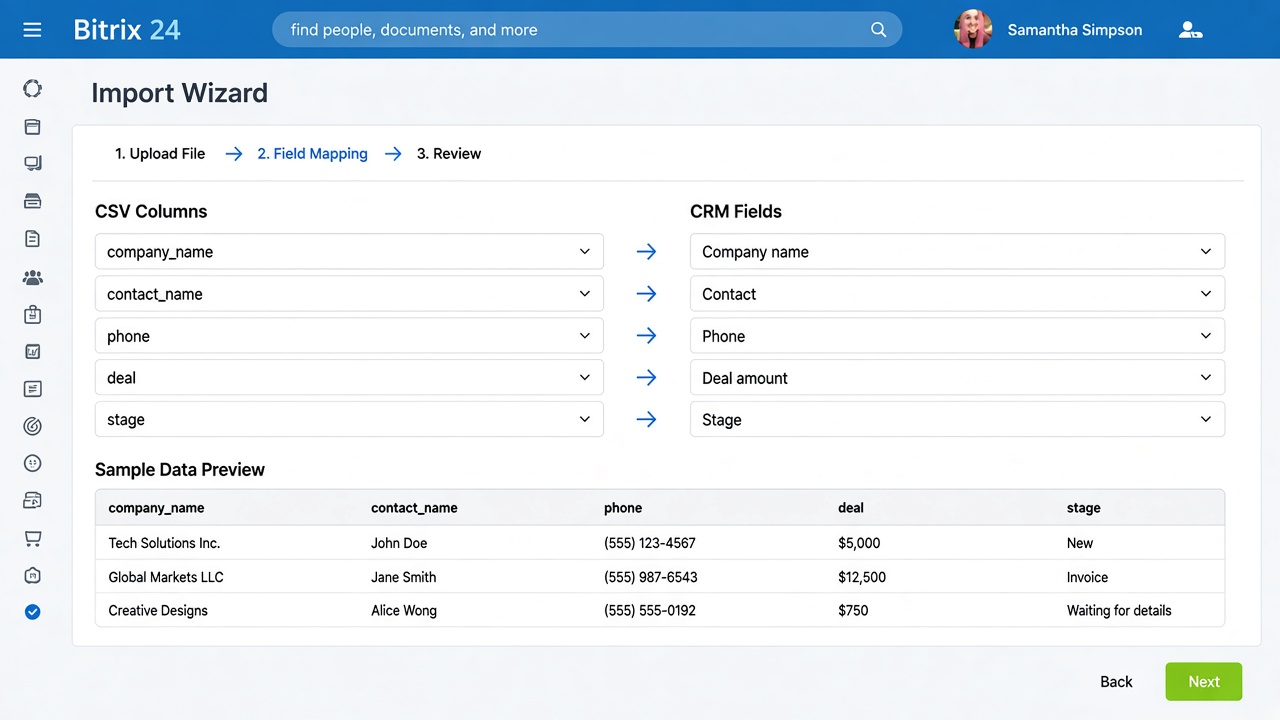Expand the phone CSV column dropdown
Image resolution: width=1280 pixels, height=720 pixels.
[349, 336]
